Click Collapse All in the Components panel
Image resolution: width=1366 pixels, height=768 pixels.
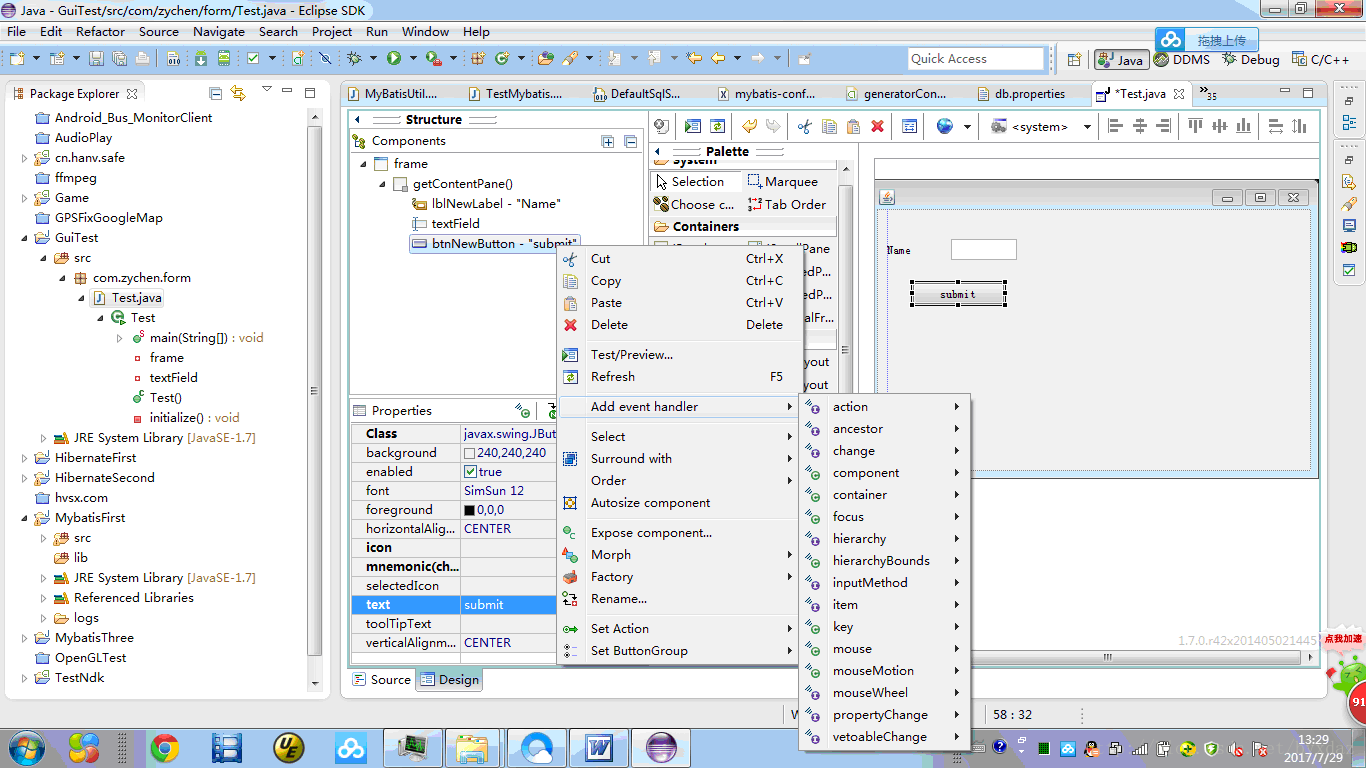click(630, 141)
